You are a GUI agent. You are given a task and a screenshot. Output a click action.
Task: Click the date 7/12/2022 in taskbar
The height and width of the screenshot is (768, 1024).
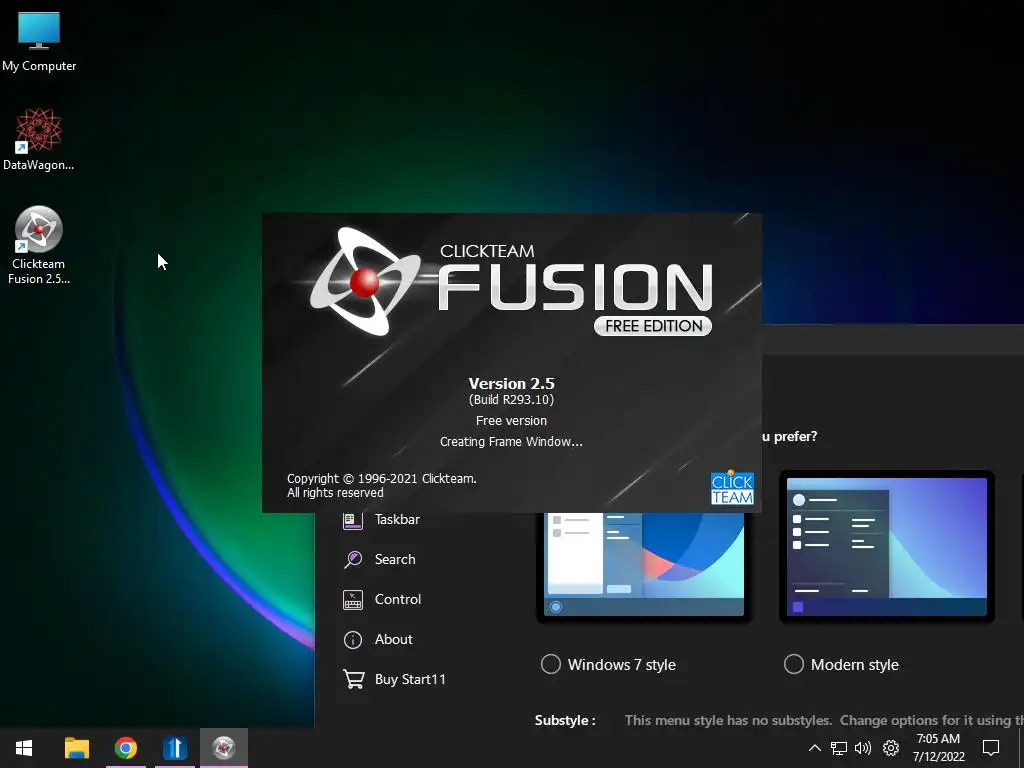click(x=938, y=757)
